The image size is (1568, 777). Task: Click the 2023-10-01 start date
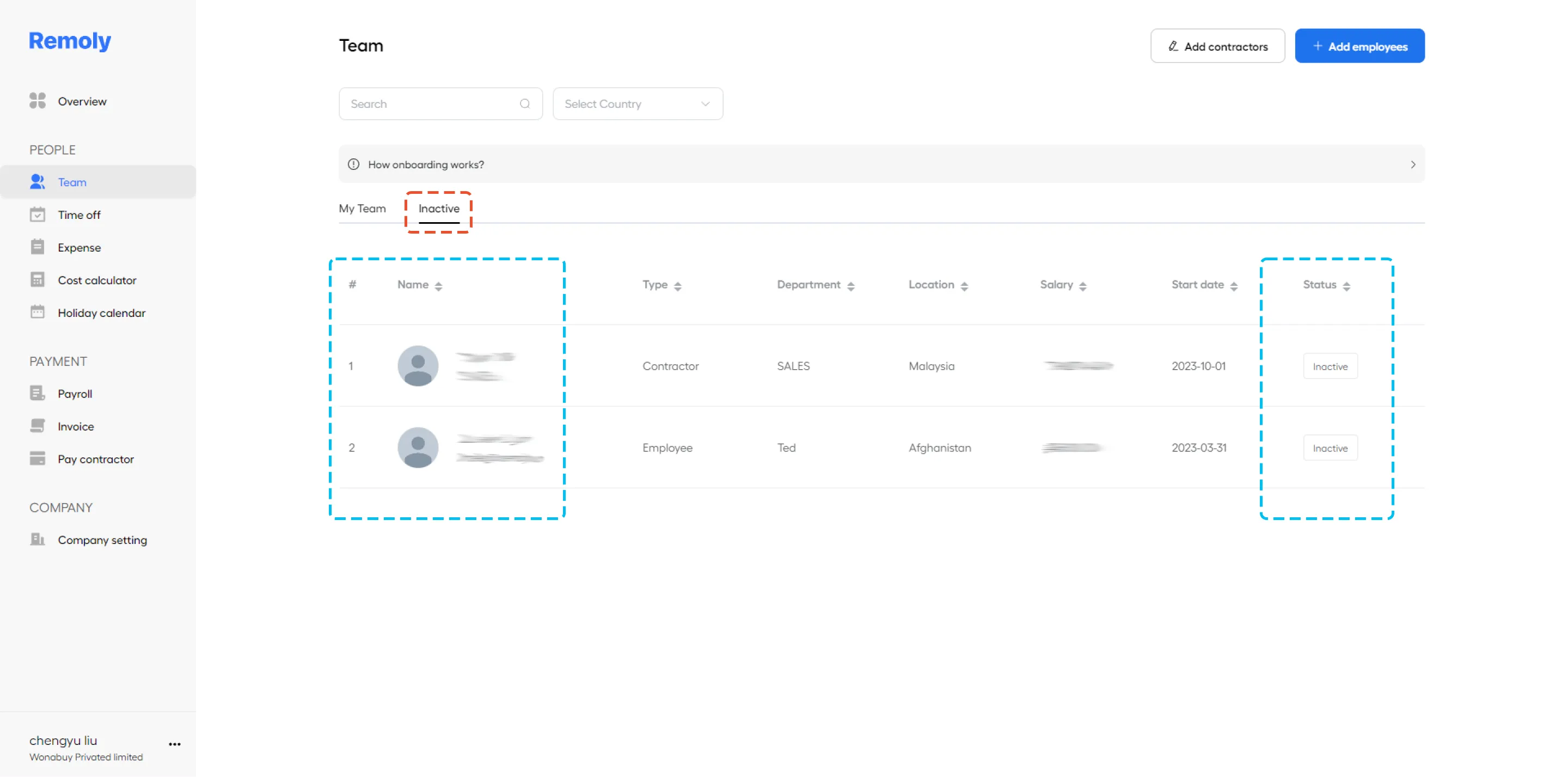pos(1198,366)
